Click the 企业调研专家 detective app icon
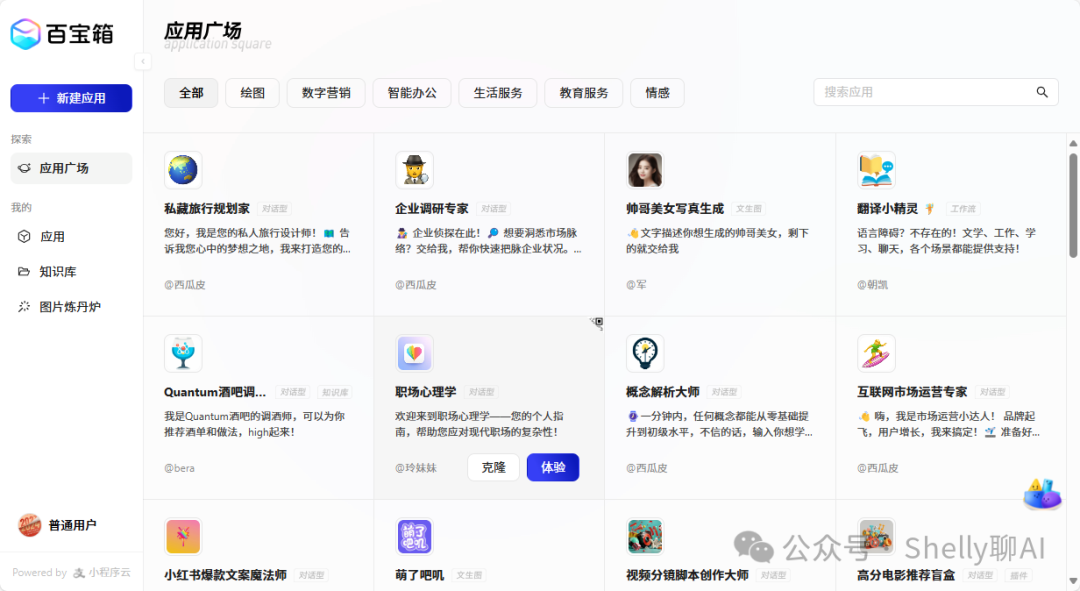1080x591 pixels. tap(414, 170)
